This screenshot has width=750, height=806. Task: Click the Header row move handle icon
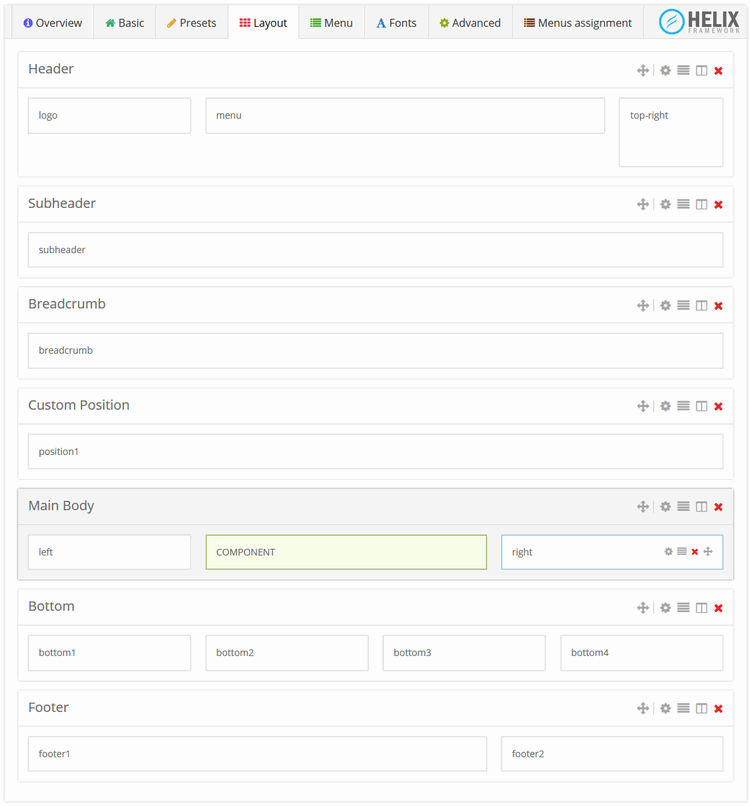643,70
